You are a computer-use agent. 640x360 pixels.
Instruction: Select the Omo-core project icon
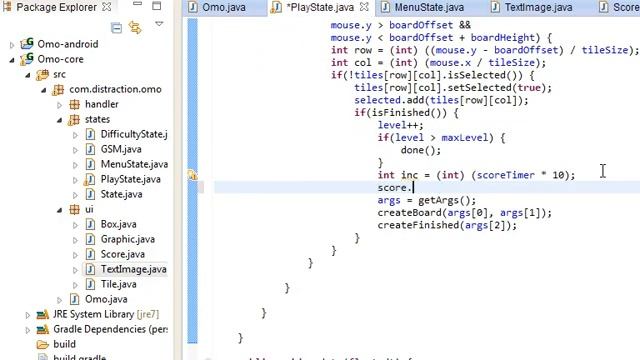point(27,58)
